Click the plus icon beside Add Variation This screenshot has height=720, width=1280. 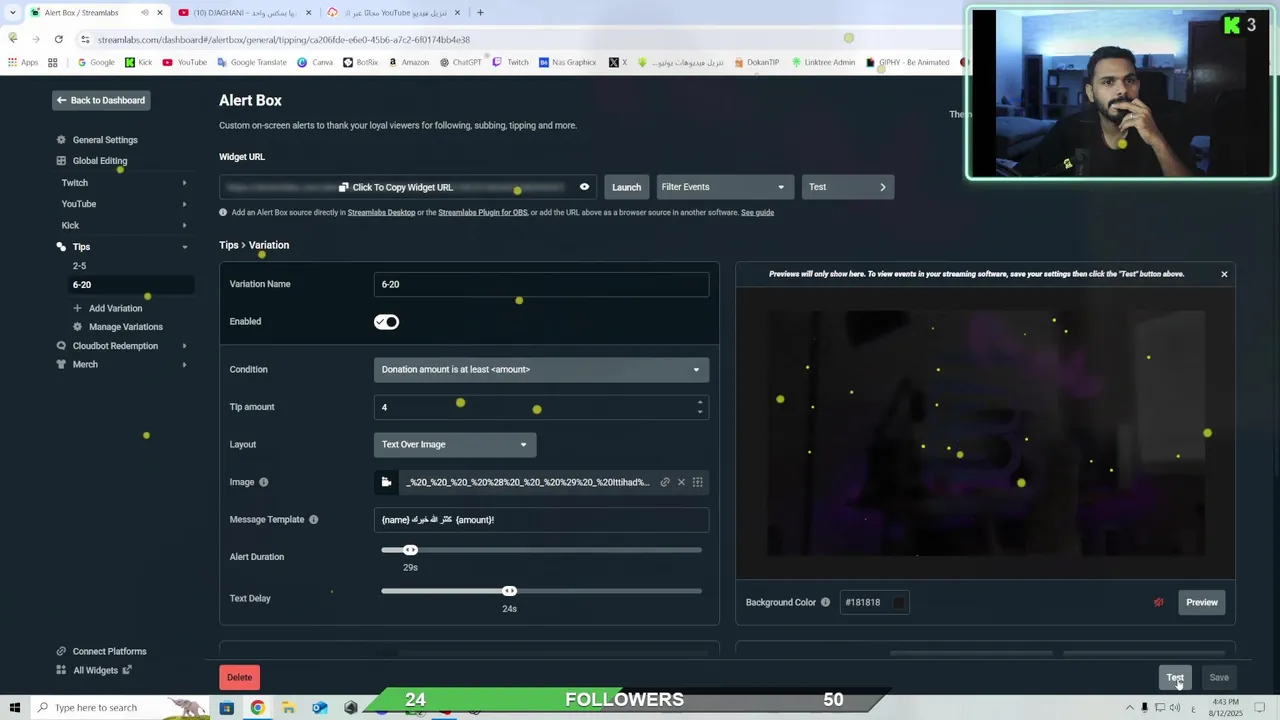point(77,308)
